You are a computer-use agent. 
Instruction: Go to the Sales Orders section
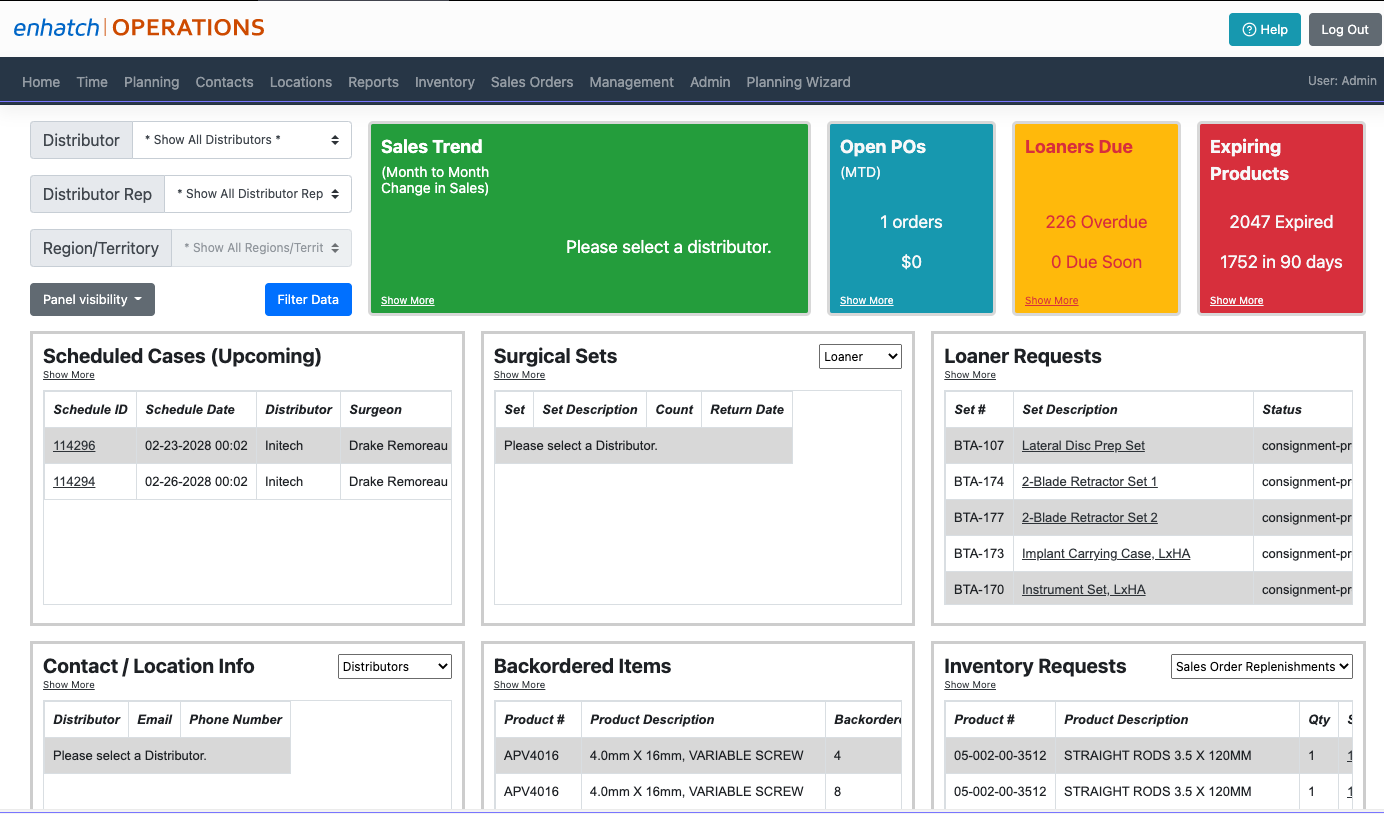pyautogui.click(x=532, y=82)
